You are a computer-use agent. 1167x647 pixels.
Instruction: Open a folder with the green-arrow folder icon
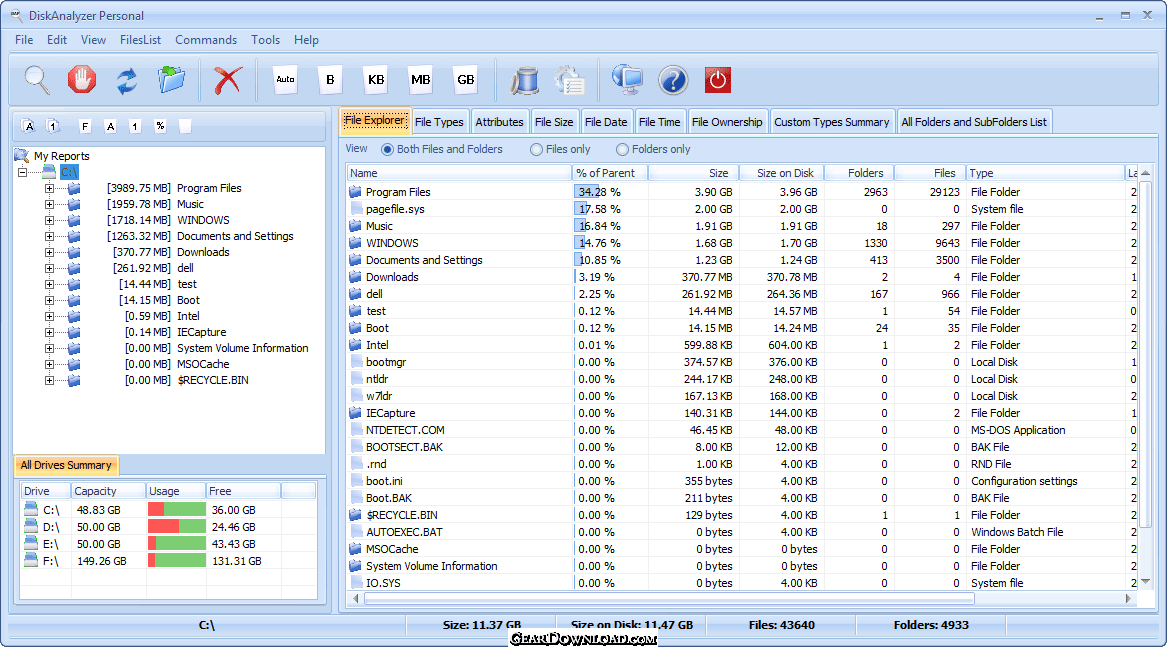(172, 80)
